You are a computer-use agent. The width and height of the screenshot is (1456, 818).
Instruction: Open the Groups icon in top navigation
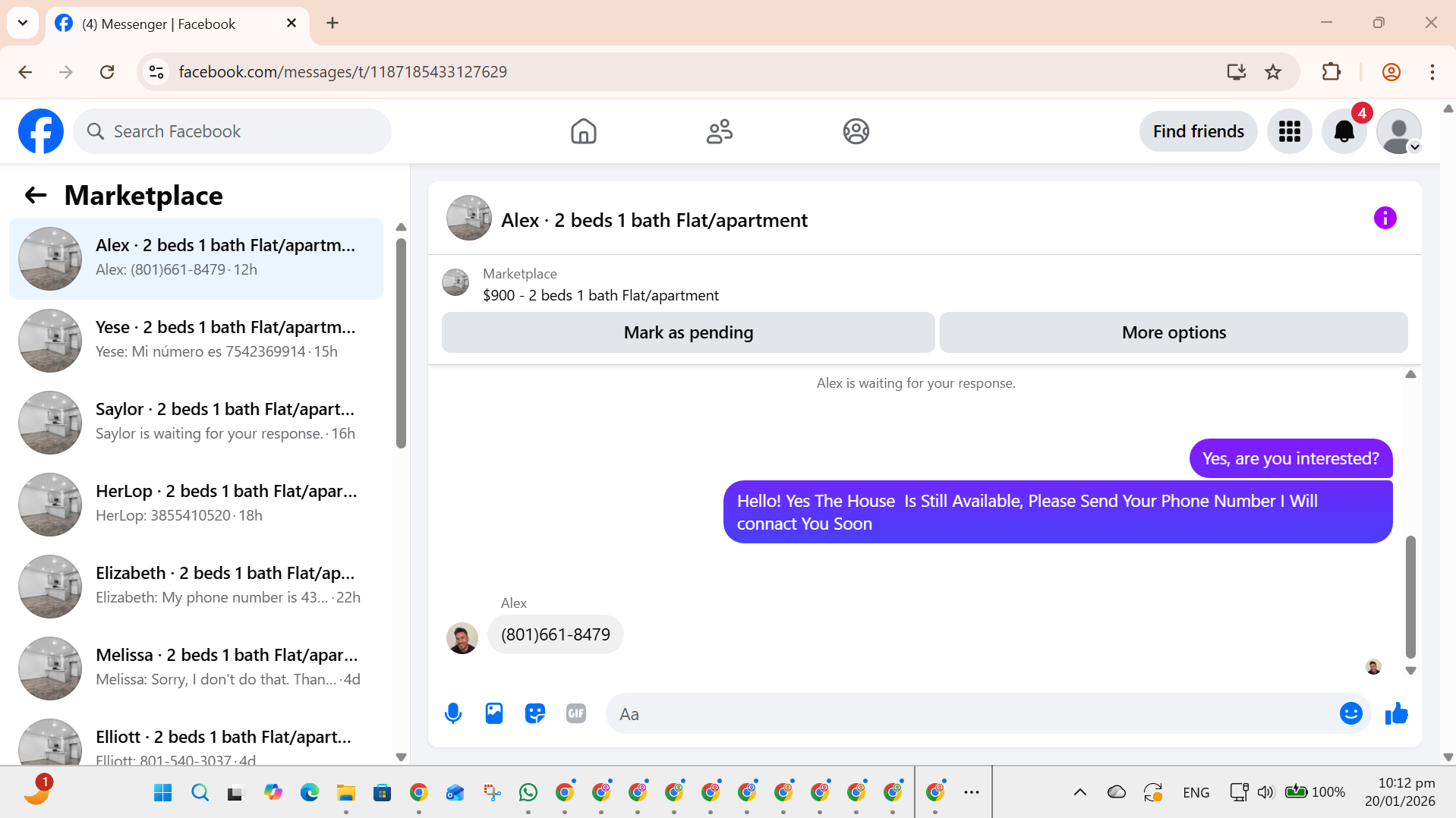(856, 131)
